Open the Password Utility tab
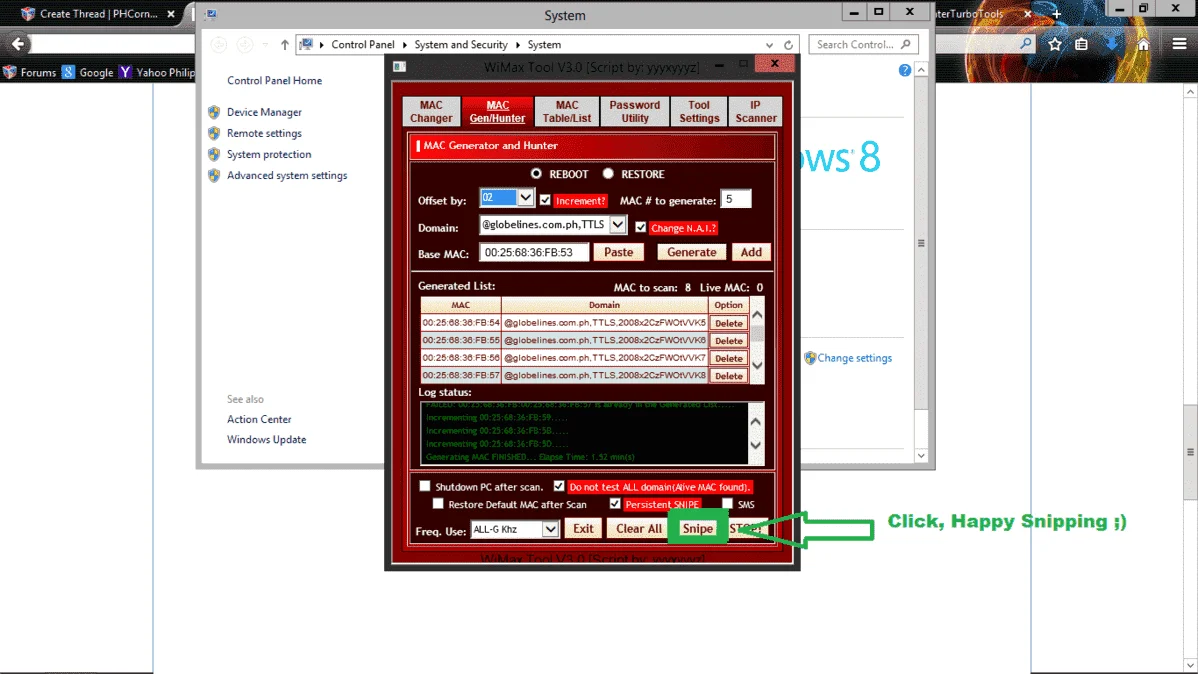The image size is (1198, 674). tap(634, 112)
